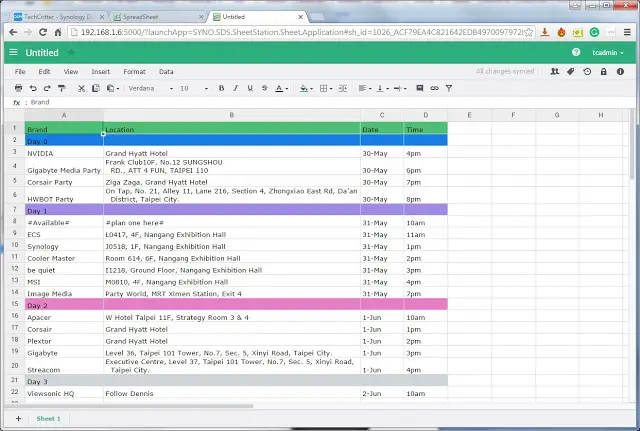Select the Paint format tool
This screenshot has width=640, height=431.
coord(62,88)
